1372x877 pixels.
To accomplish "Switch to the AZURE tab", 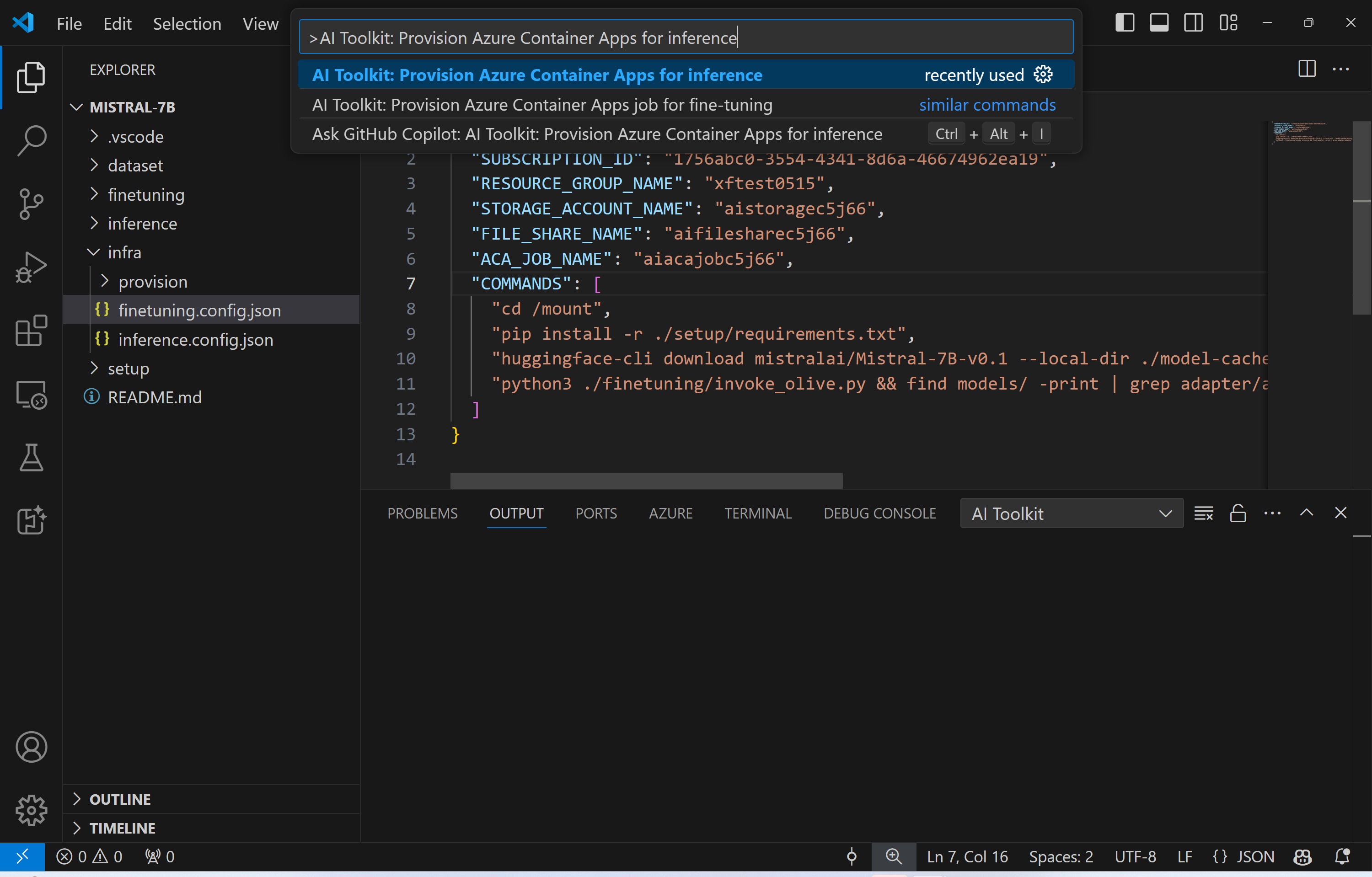I will [x=670, y=513].
